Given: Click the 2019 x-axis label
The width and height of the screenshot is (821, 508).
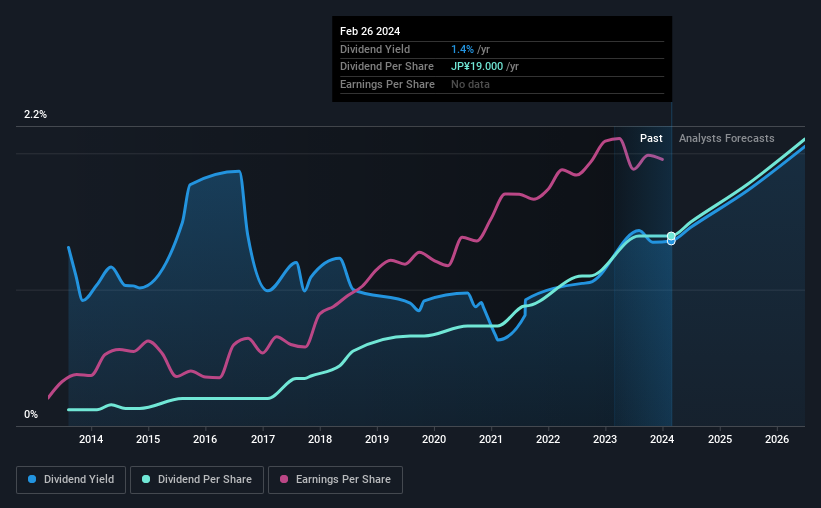Looking at the screenshot, I should pyautogui.click(x=377, y=439).
